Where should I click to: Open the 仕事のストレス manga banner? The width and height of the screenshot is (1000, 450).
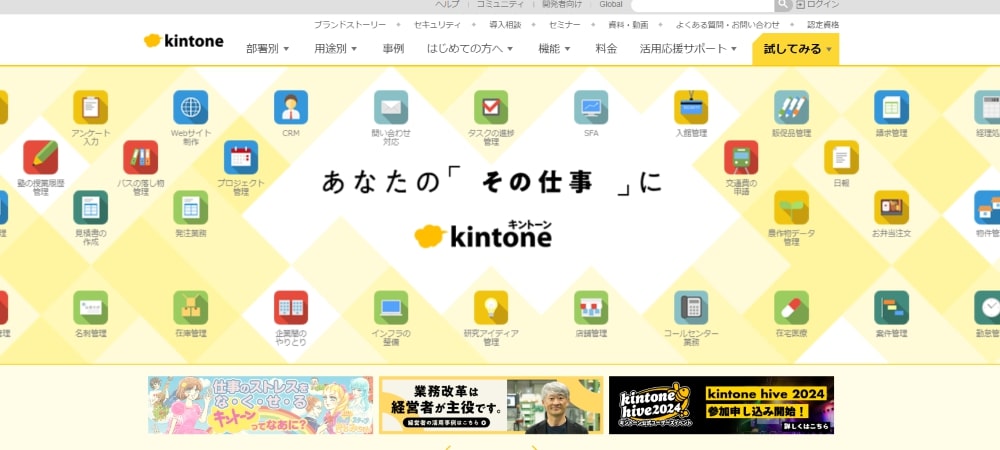pyautogui.click(x=260, y=405)
